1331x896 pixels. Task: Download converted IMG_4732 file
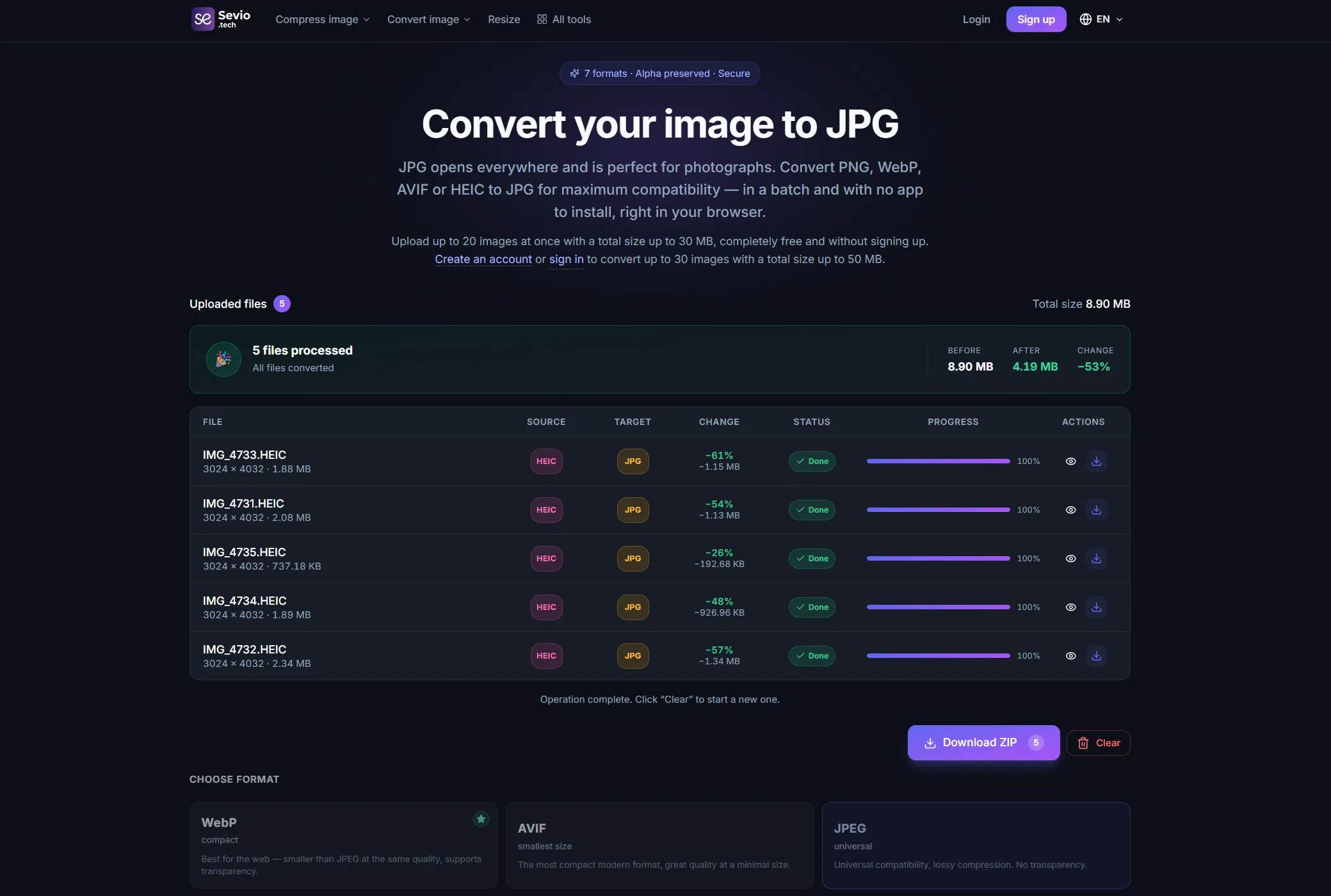tap(1097, 656)
